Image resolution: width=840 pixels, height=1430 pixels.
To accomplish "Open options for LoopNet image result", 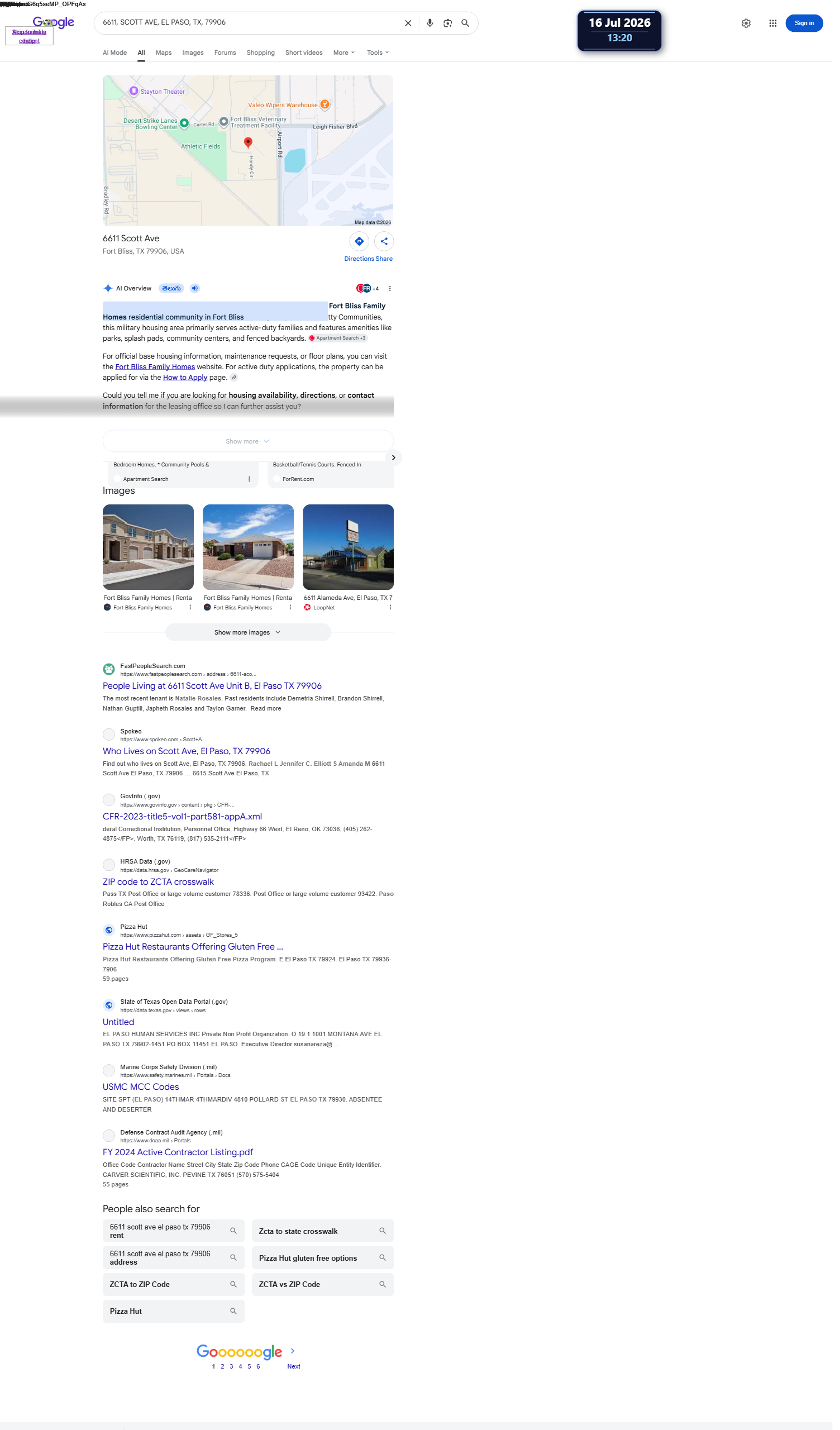I will pyautogui.click(x=393, y=613).
